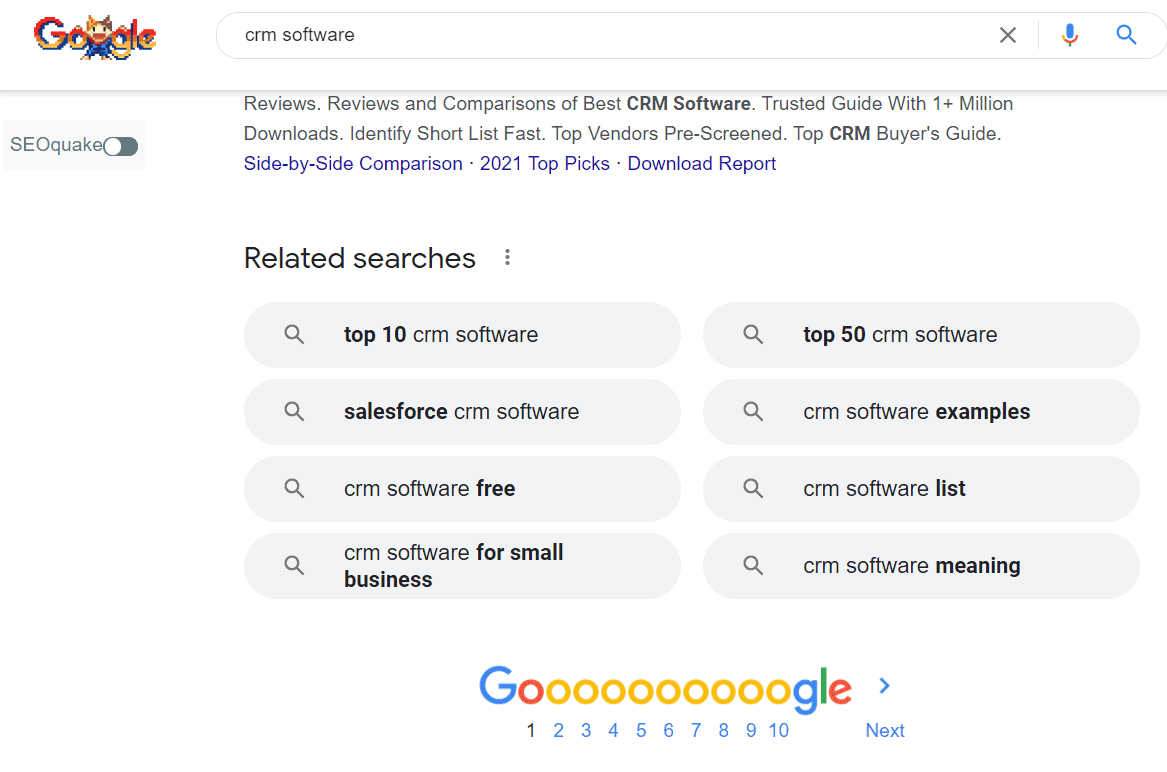Toggle the SEOquake switch
This screenshot has height=772, width=1167.
pyautogui.click(x=121, y=147)
